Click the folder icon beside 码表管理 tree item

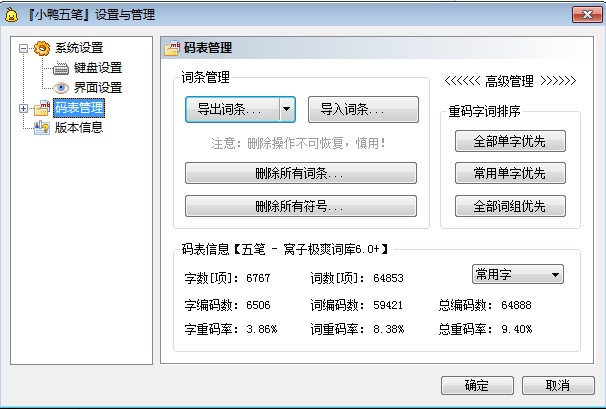tap(42, 108)
